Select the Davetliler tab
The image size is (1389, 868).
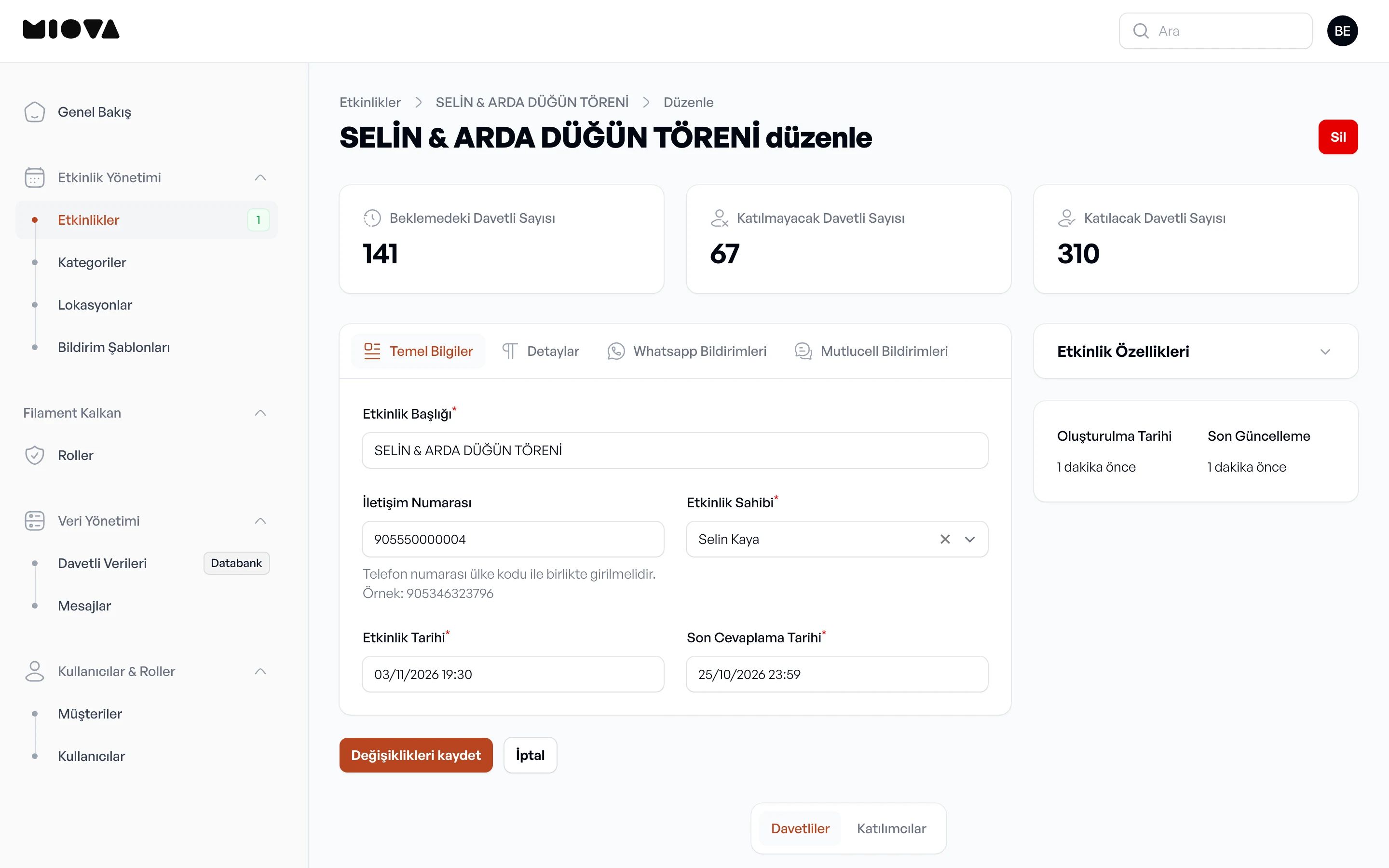coord(800,828)
